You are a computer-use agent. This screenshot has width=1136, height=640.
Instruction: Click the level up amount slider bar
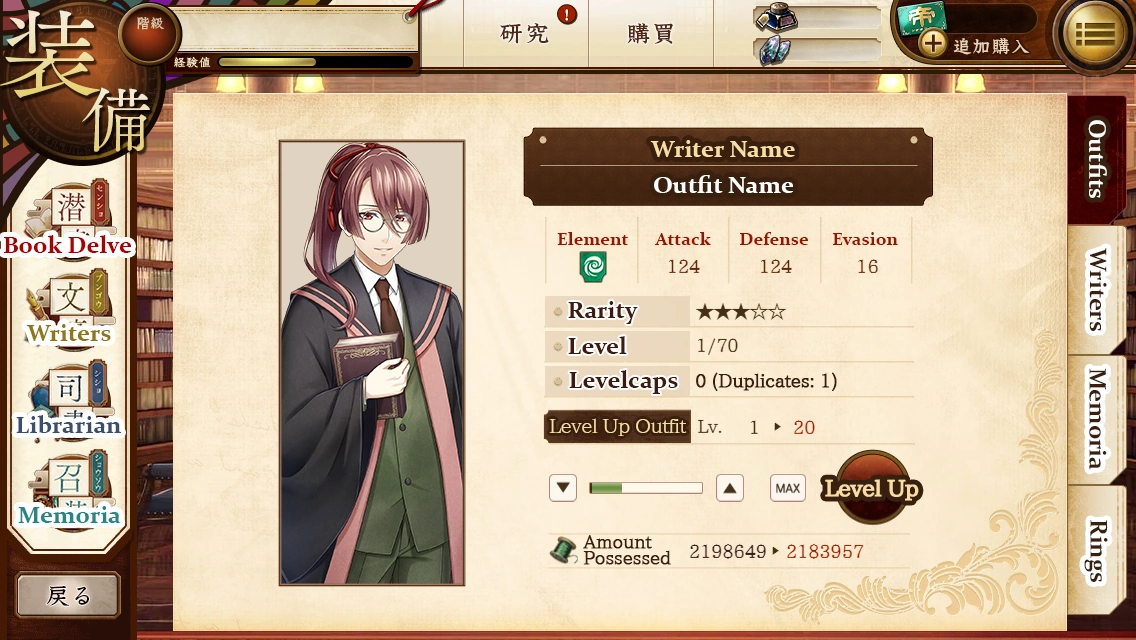click(646, 488)
